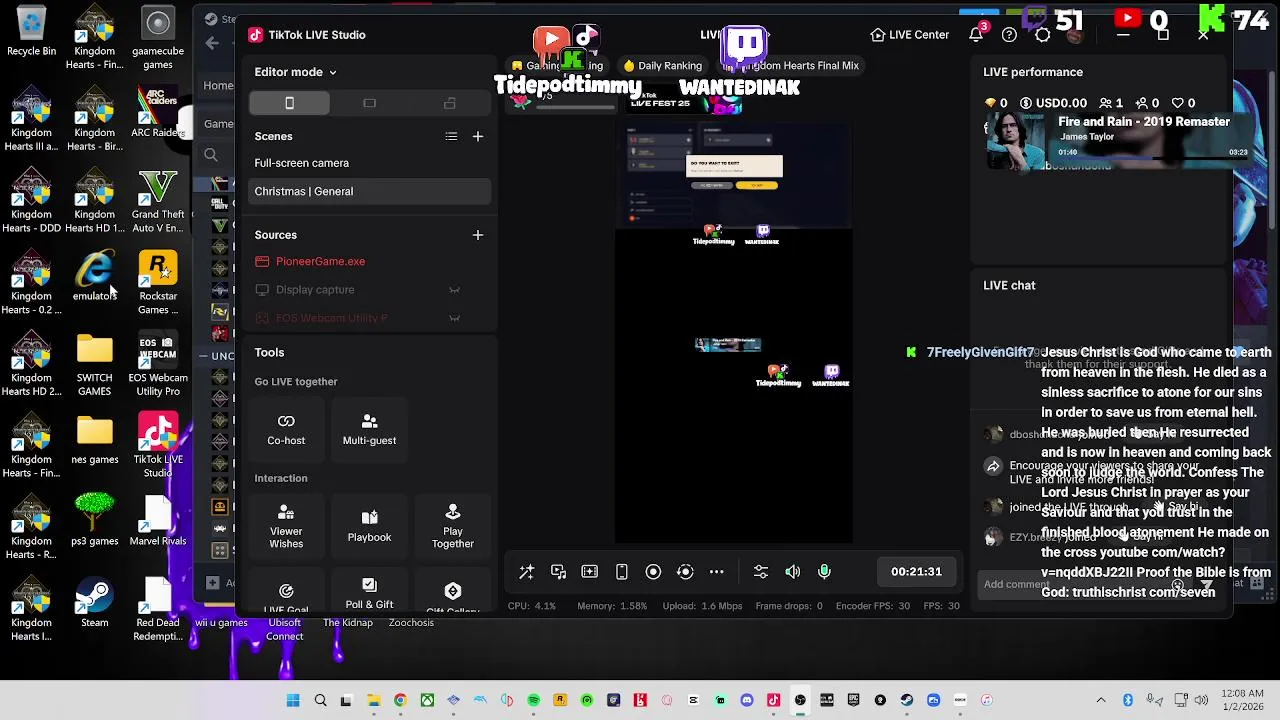Image resolution: width=1280 pixels, height=720 pixels.
Task: Toggle the desktop speaker mute icon
Action: tap(793, 572)
